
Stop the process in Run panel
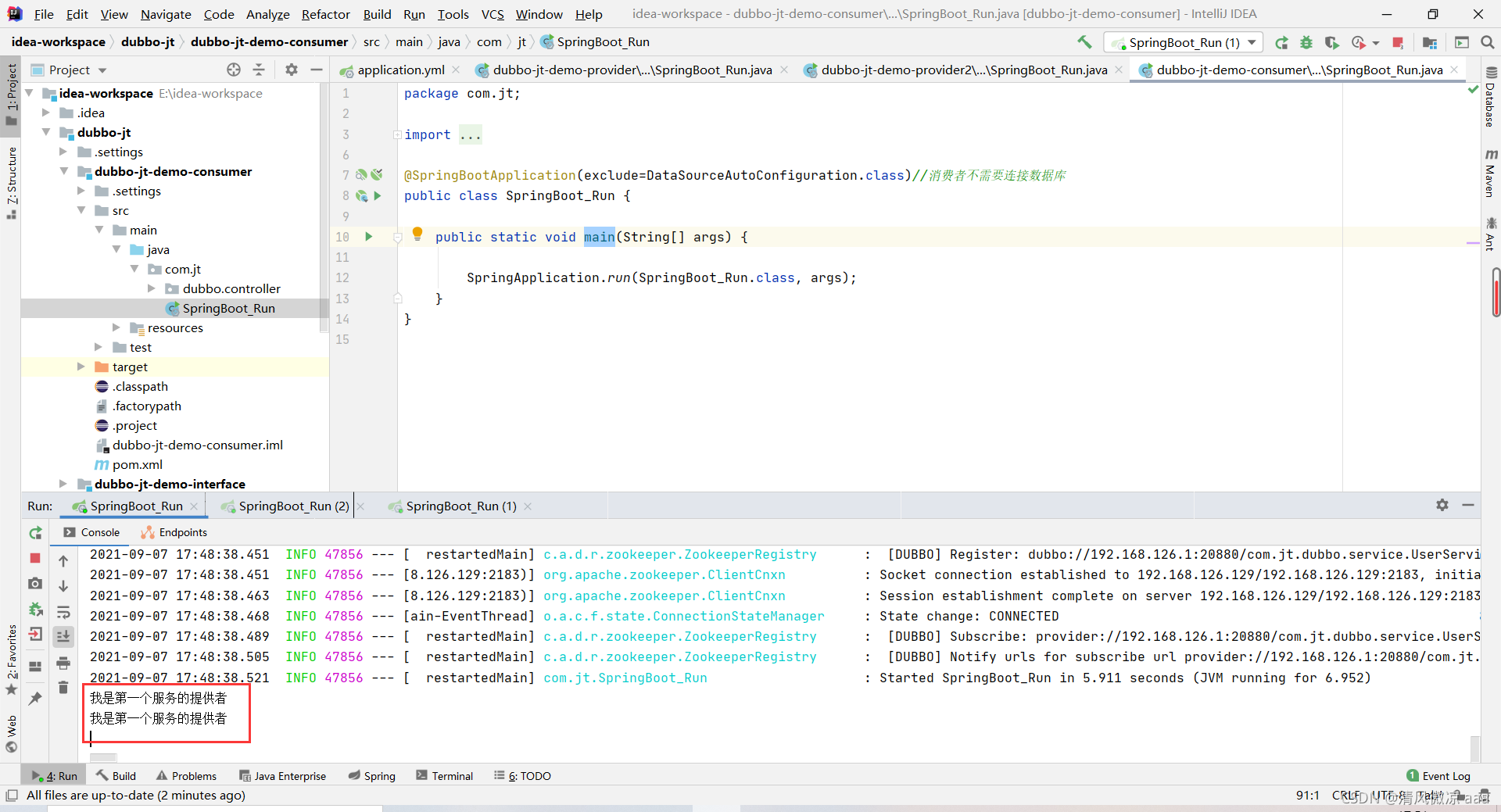pos(35,558)
